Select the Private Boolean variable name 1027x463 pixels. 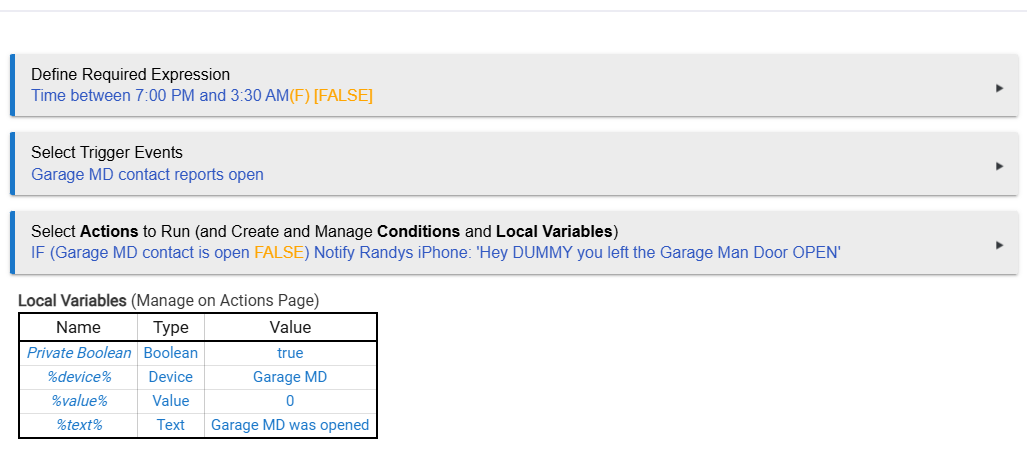point(79,353)
